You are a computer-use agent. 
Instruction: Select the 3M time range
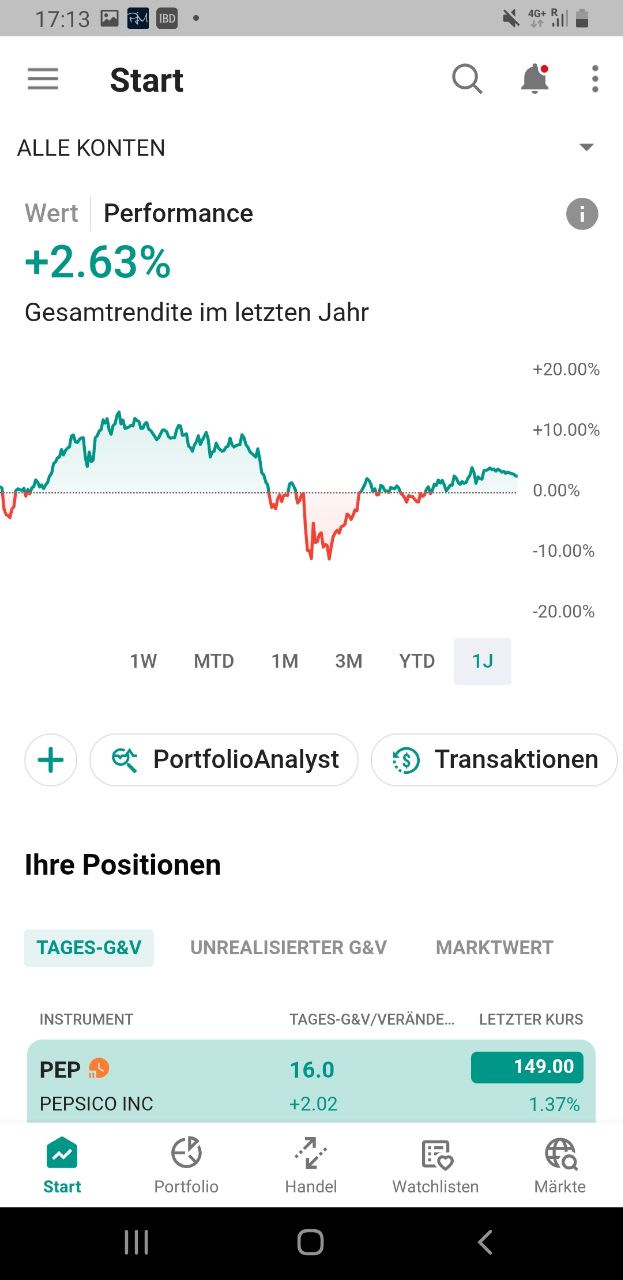(348, 661)
